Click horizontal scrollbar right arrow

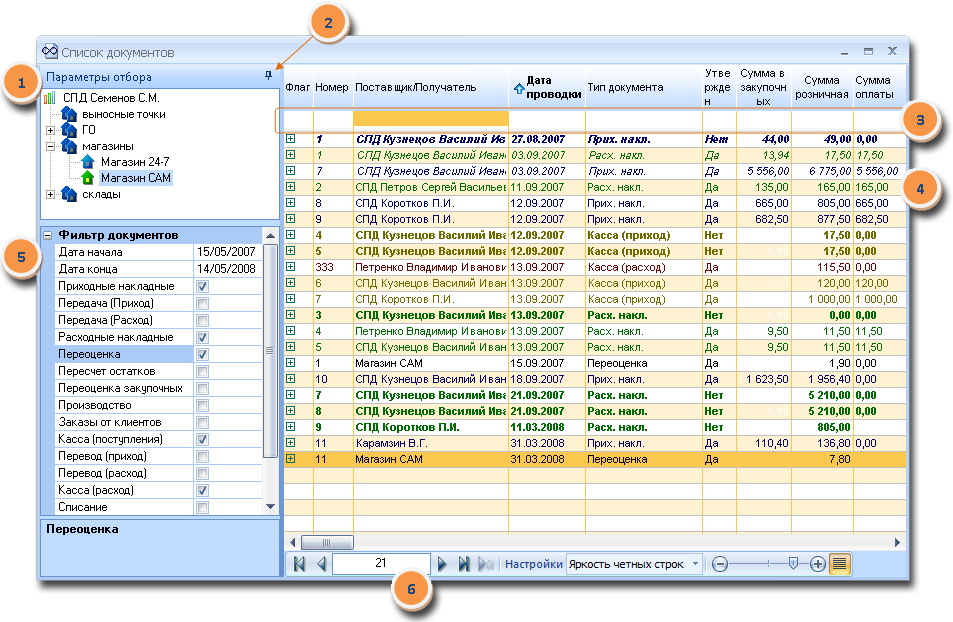tap(898, 542)
